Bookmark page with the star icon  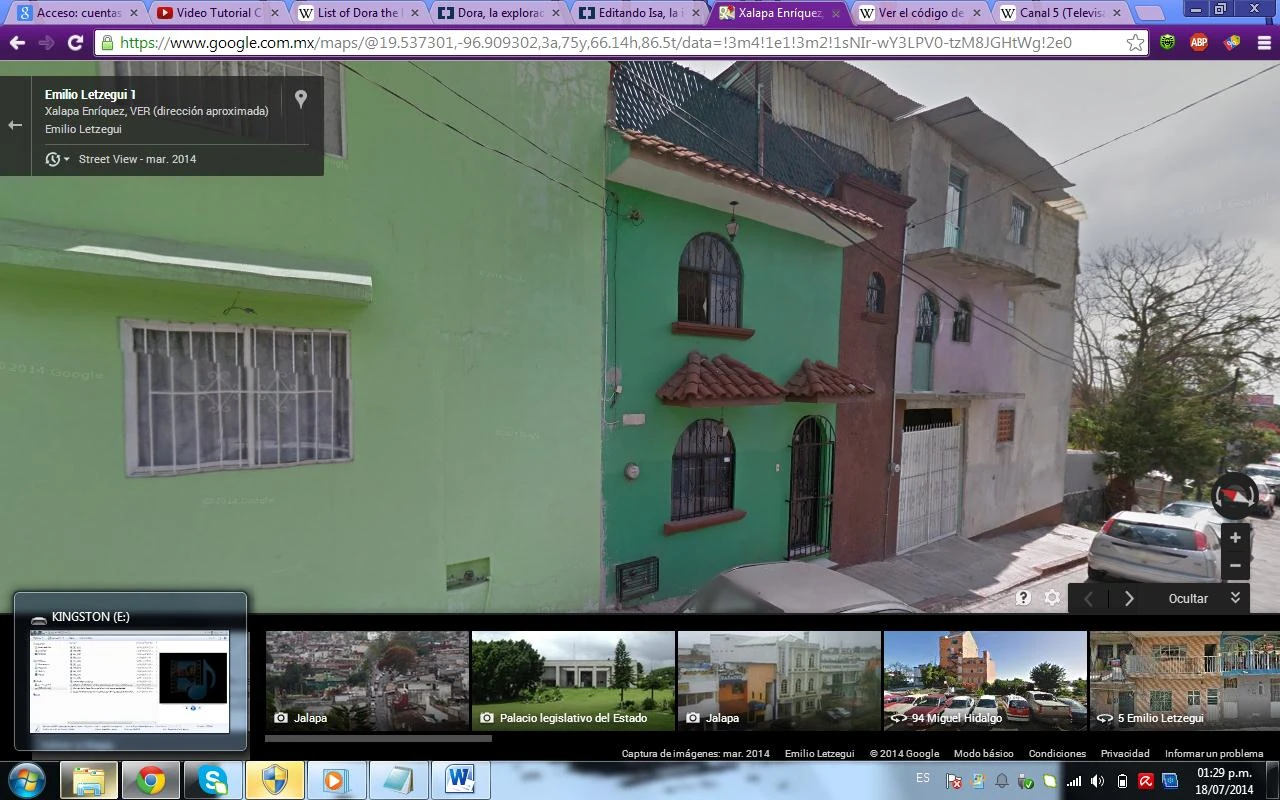(x=1135, y=43)
